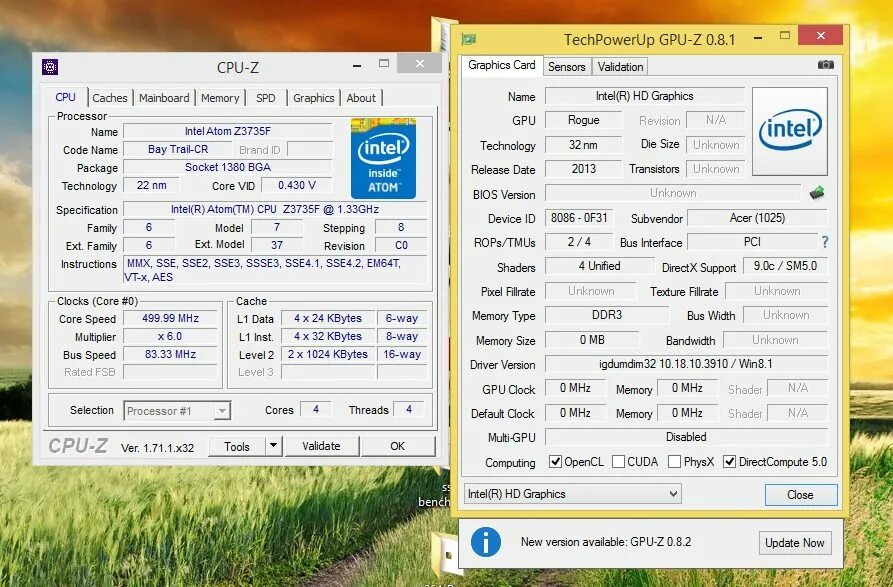Click the Tools button in CPU-Z
This screenshot has height=587, width=893.
pyautogui.click(x=237, y=446)
